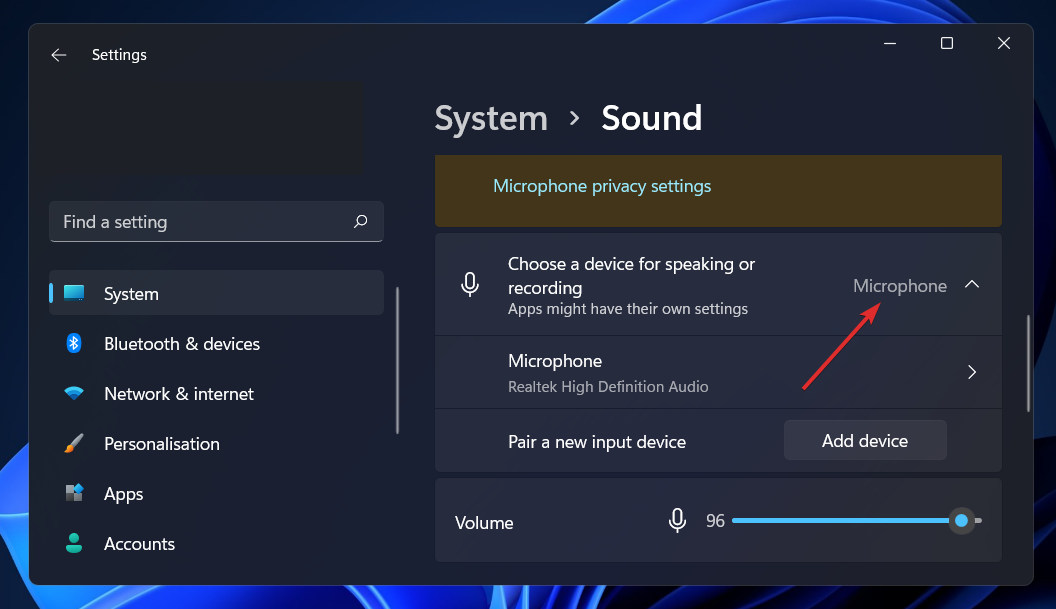This screenshot has height=609, width=1056.
Task: Open Bluetooth & devices settings
Action: [x=216, y=344]
